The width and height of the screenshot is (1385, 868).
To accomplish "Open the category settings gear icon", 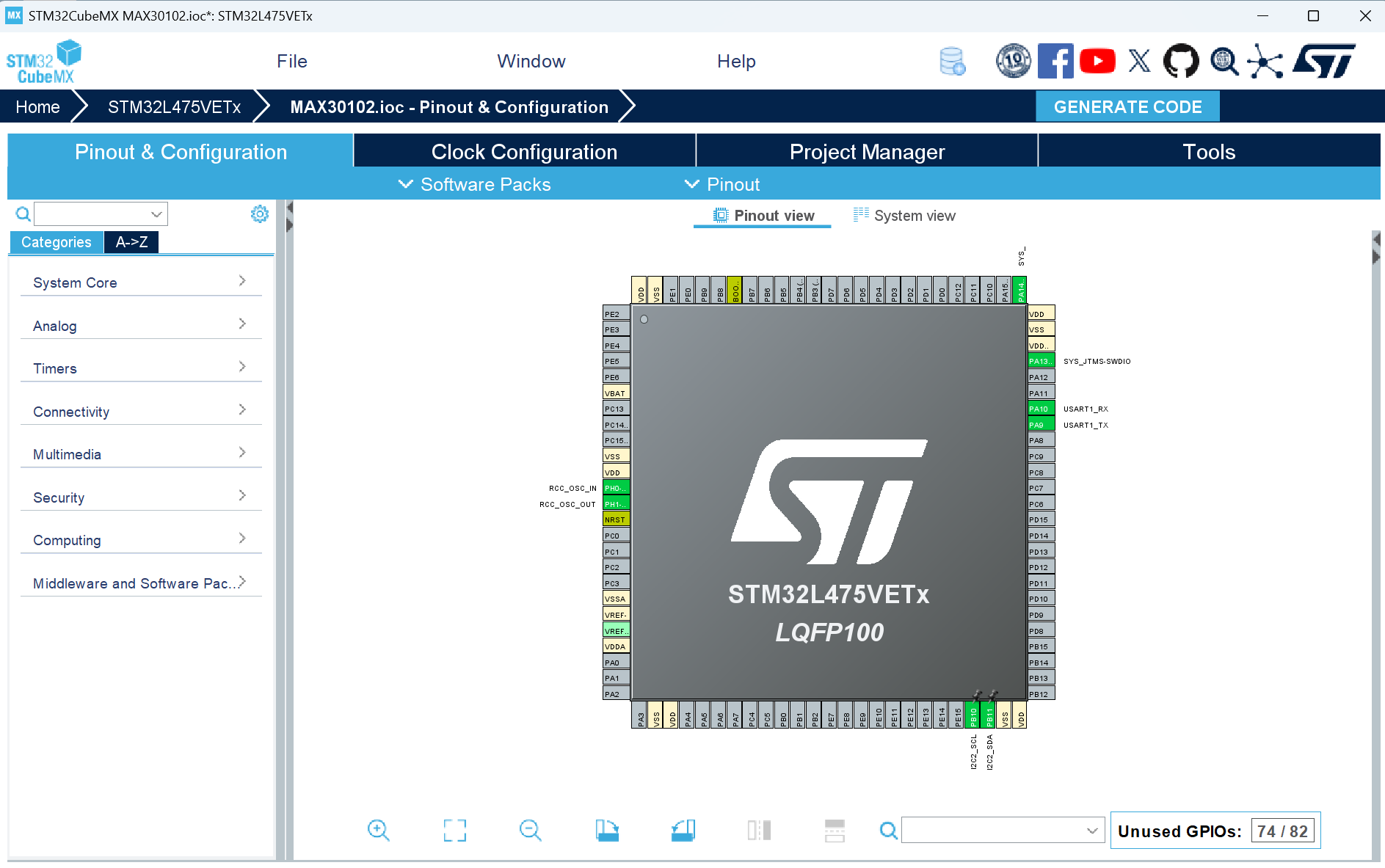I will (260, 214).
